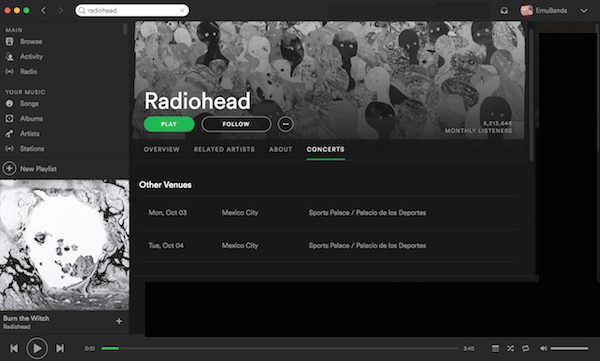This screenshot has height=361, width=600.
Task: Click the Other Venues heading
Action: 165,185
